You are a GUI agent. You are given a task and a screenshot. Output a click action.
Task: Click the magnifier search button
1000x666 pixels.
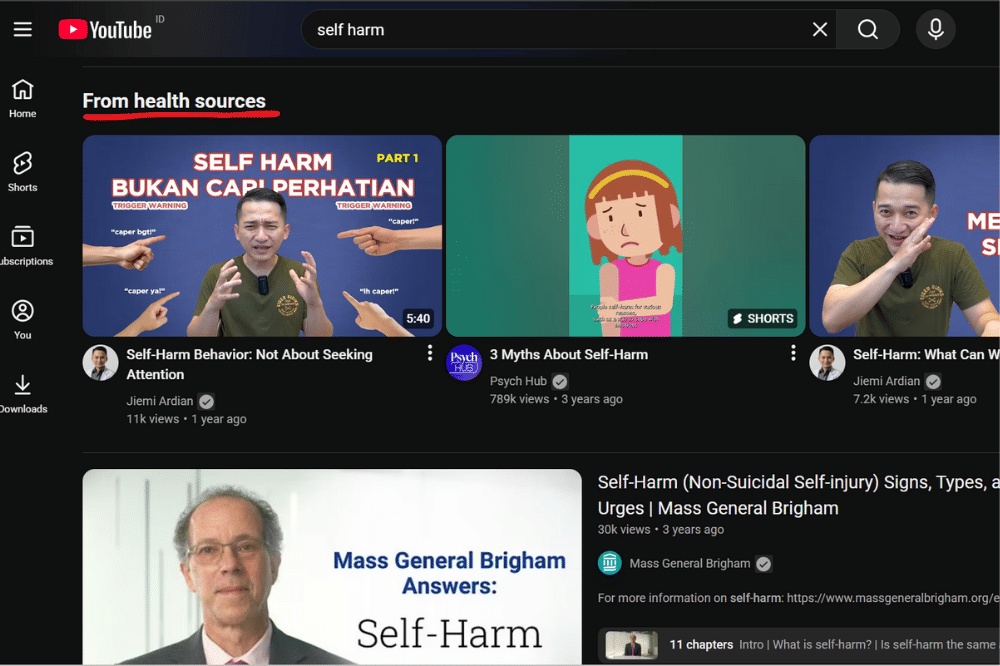(x=868, y=30)
